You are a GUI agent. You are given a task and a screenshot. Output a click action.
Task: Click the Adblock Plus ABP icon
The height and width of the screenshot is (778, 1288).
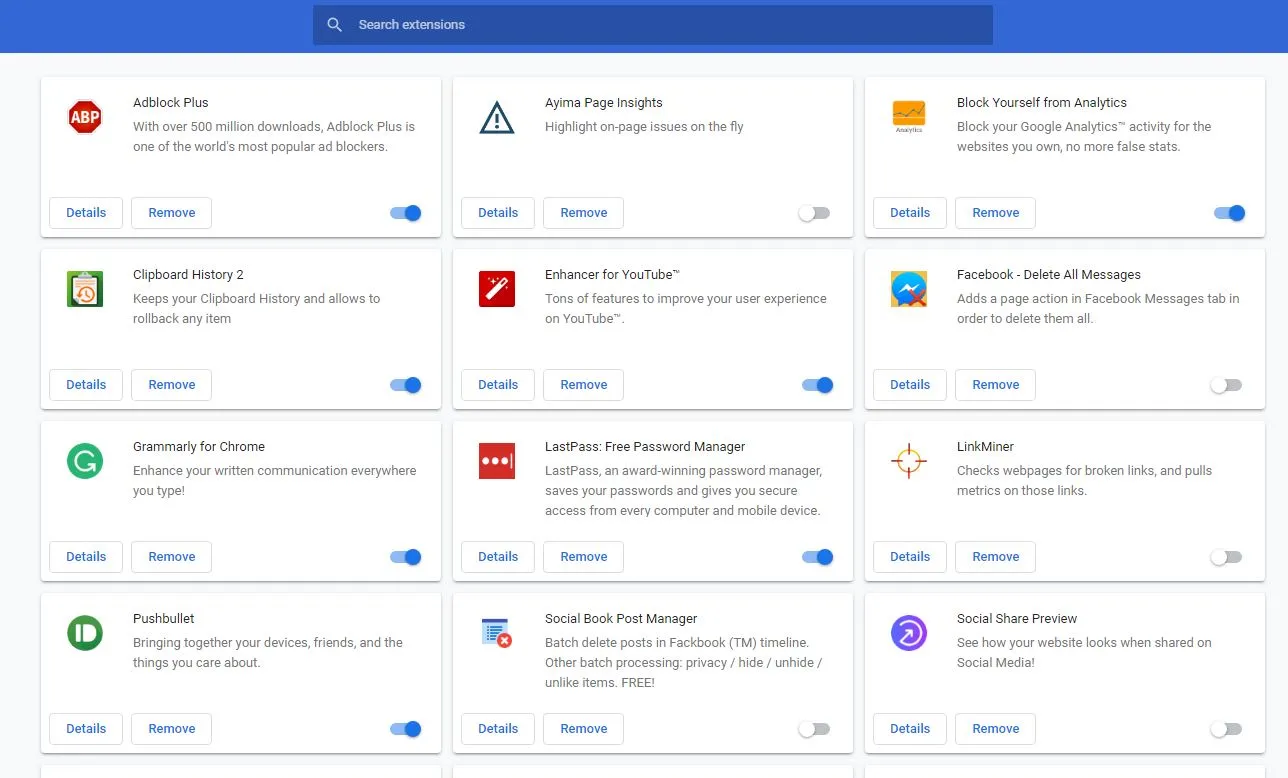click(85, 117)
